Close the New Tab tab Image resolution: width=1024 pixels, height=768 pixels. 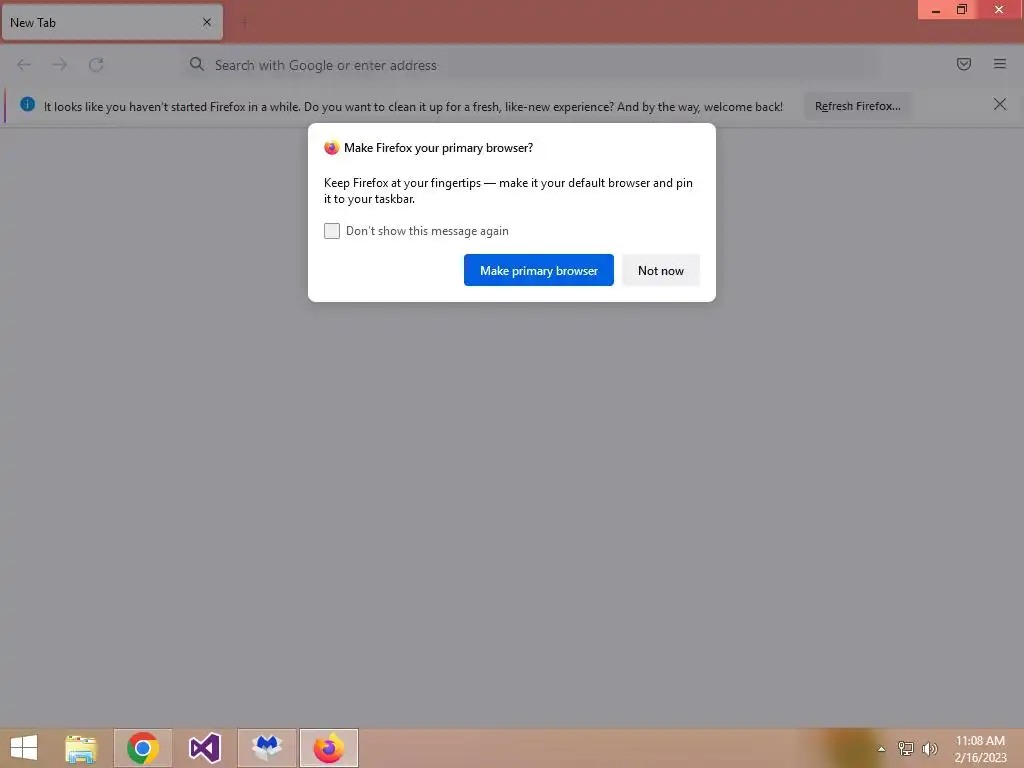click(207, 22)
